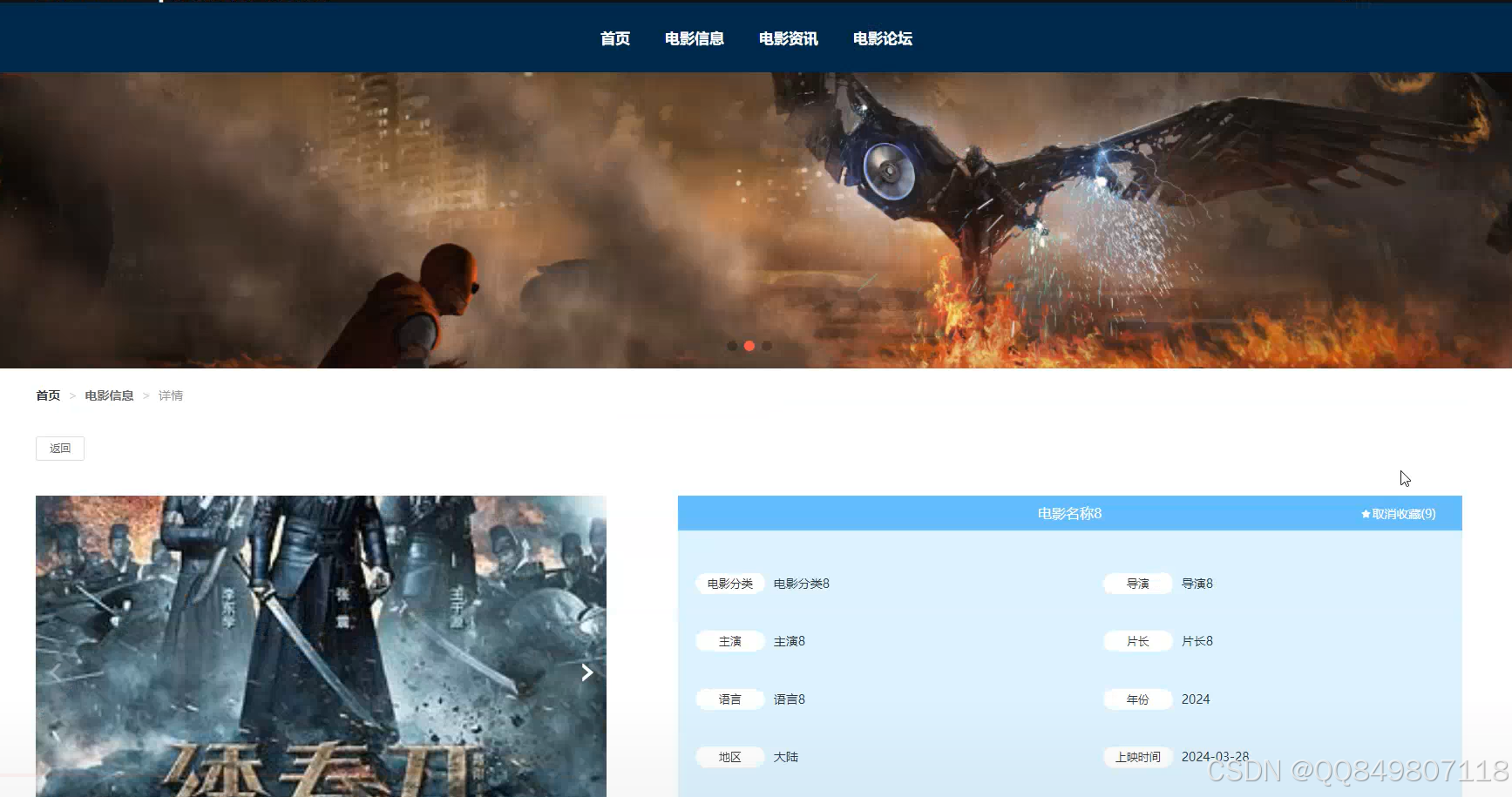Viewport: 1512px width, 797px height.
Task: Click the 主演8 value
Action: coord(790,641)
